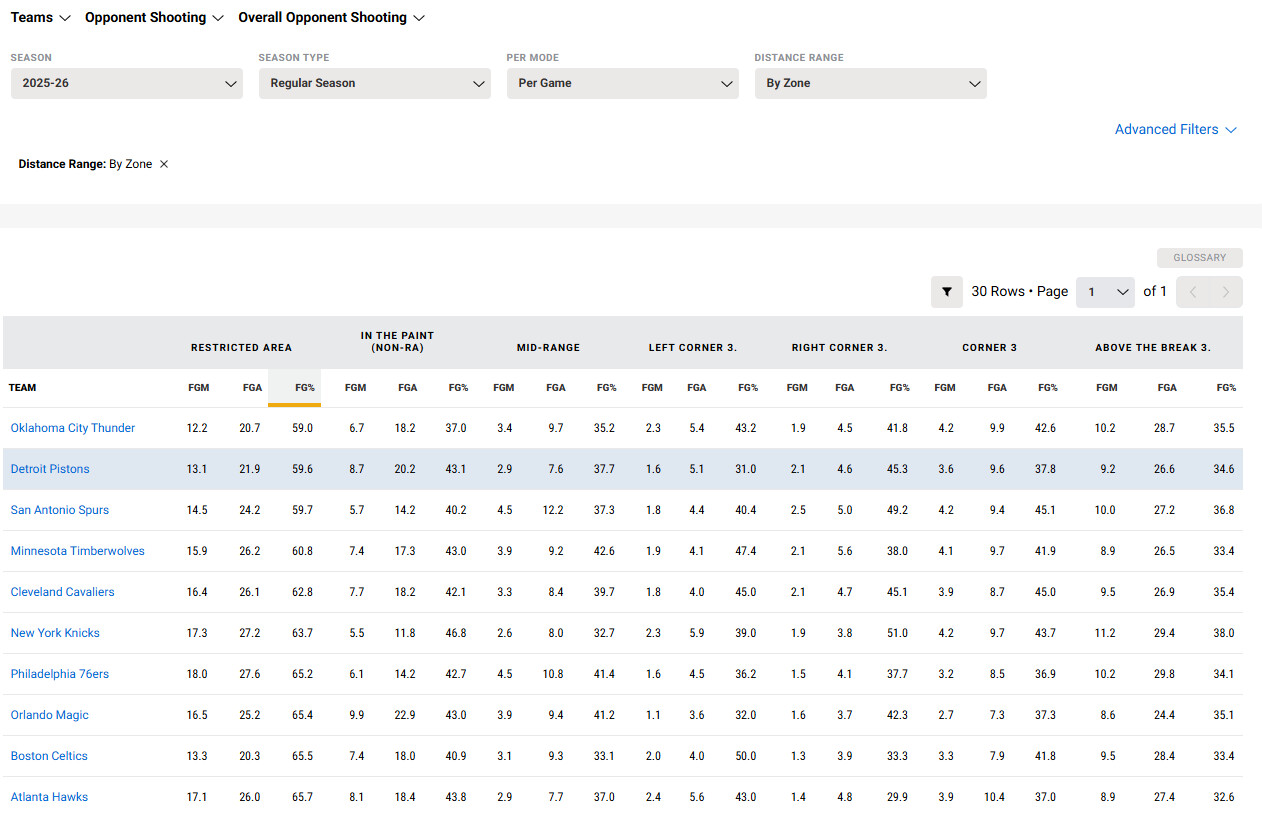Open Philadelphia 76ers team link
Viewport: 1262px width, 814px height.
[60, 674]
